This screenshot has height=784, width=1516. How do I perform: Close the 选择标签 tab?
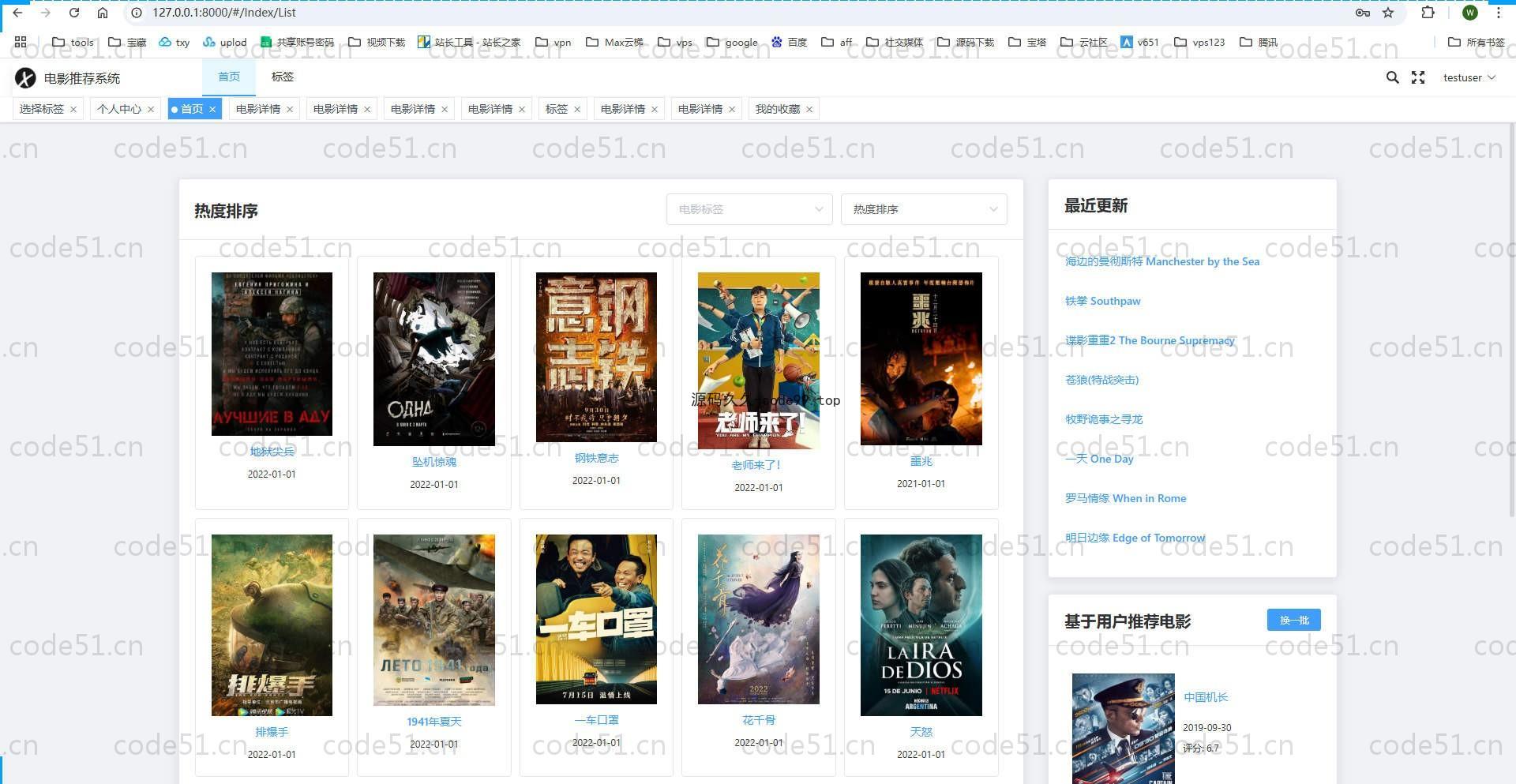(x=73, y=110)
